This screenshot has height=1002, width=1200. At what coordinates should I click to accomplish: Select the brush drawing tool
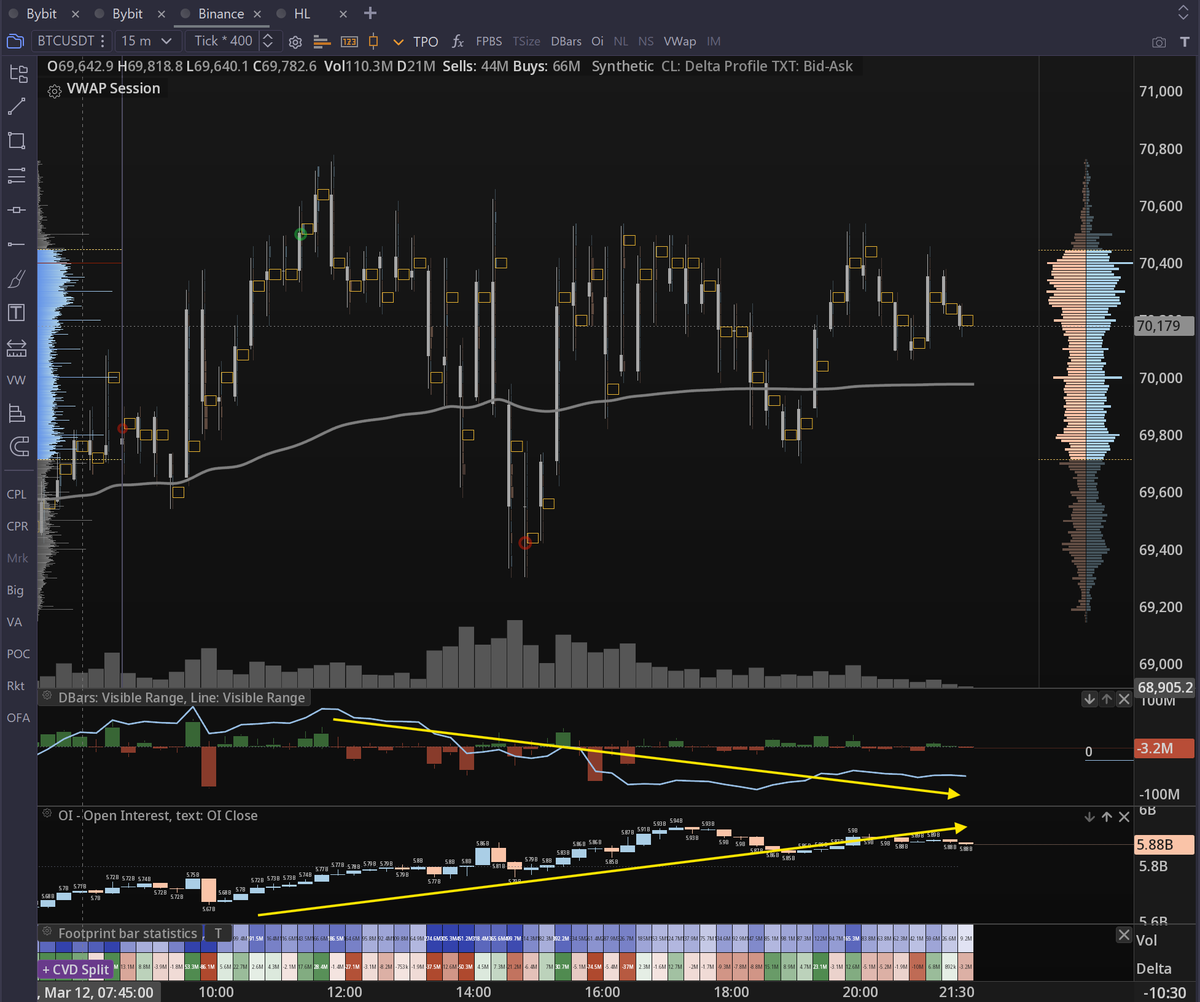pyautogui.click(x=17, y=278)
